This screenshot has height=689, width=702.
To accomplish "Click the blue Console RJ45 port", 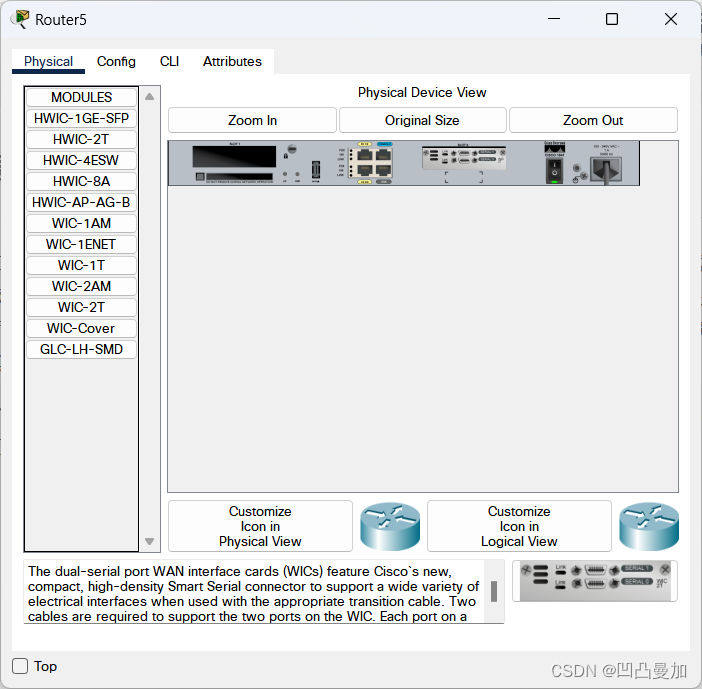I will [x=384, y=155].
